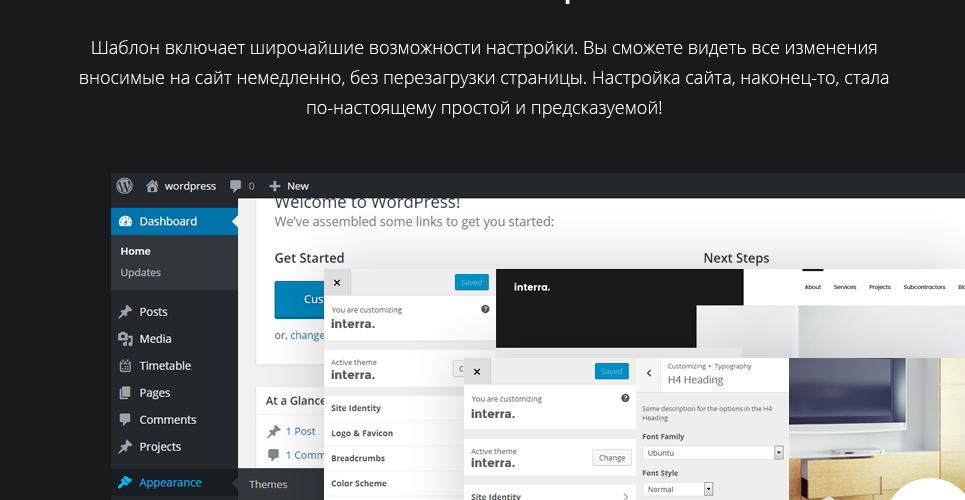Image resolution: width=965 pixels, height=500 pixels.
Task: Open the Appearance menu item
Action: 174,483
